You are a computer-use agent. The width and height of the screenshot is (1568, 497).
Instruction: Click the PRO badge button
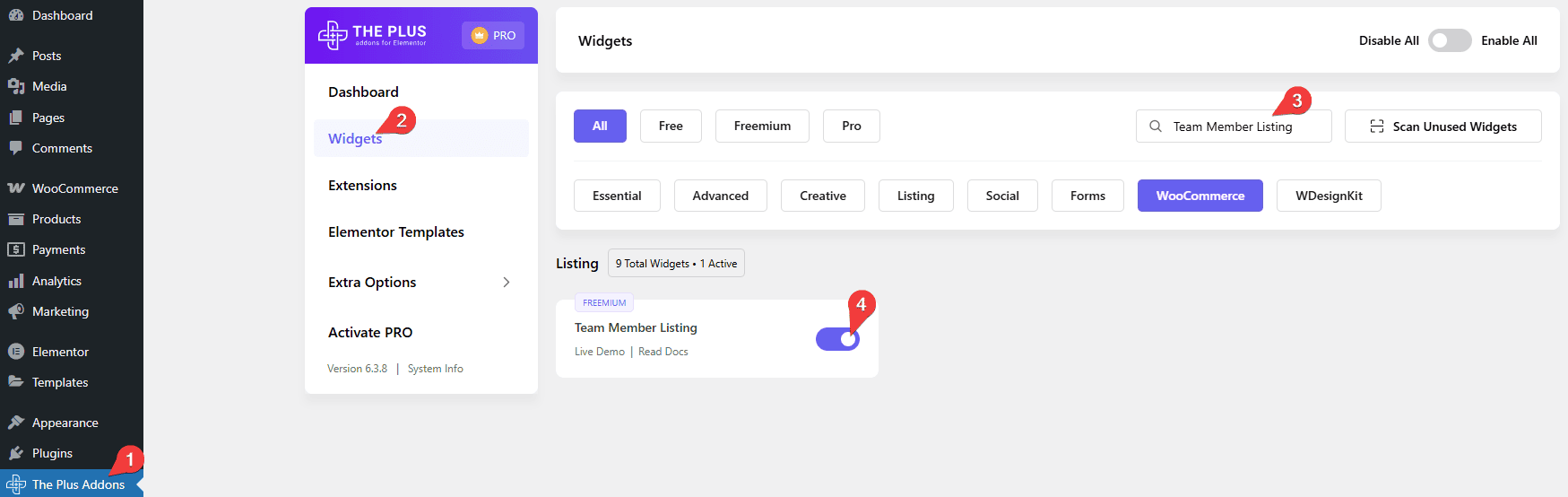pyautogui.click(x=493, y=36)
